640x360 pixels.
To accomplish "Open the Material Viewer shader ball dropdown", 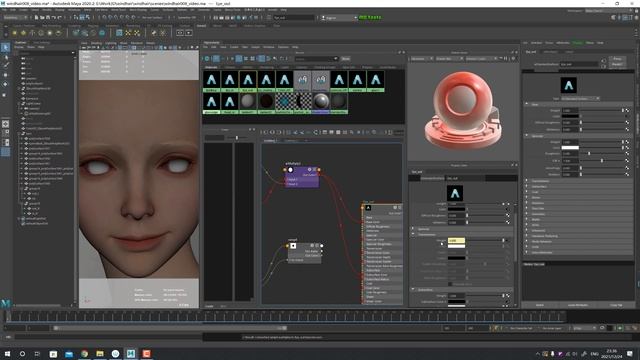I will click(449, 59).
